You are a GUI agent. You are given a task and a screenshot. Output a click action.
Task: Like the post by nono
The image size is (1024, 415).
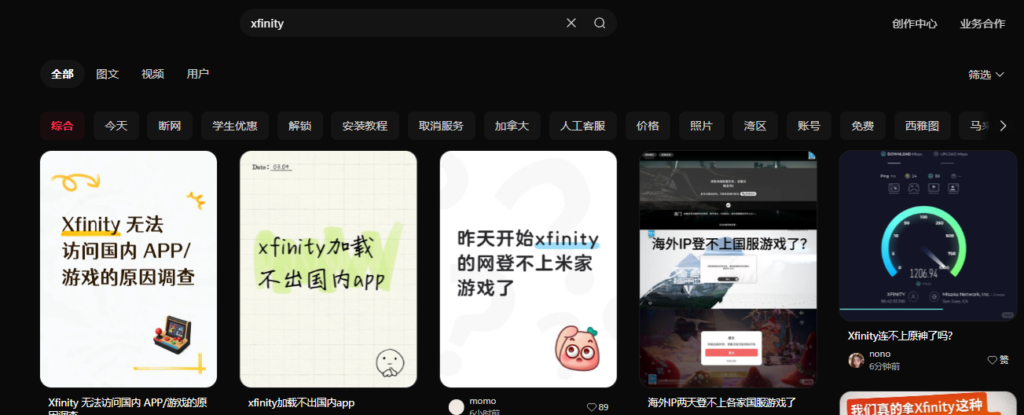point(998,360)
